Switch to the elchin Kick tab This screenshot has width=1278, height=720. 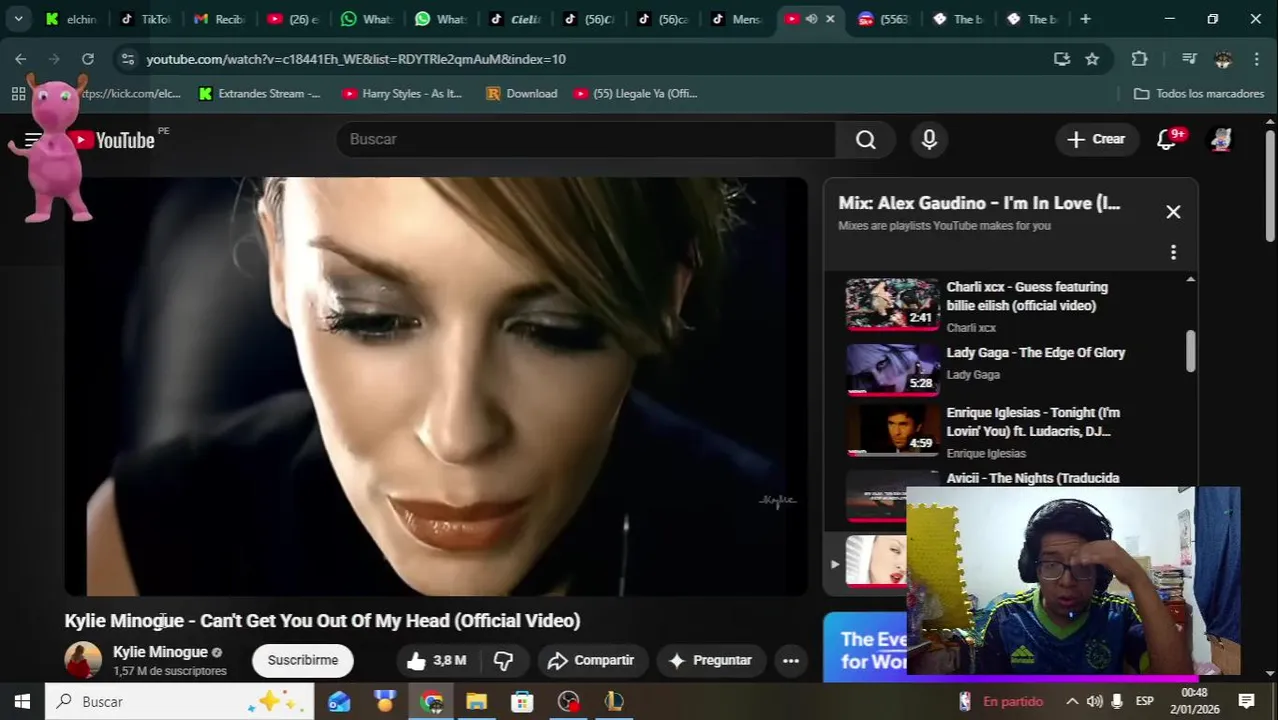pyautogui.click(x=71, y=19)
